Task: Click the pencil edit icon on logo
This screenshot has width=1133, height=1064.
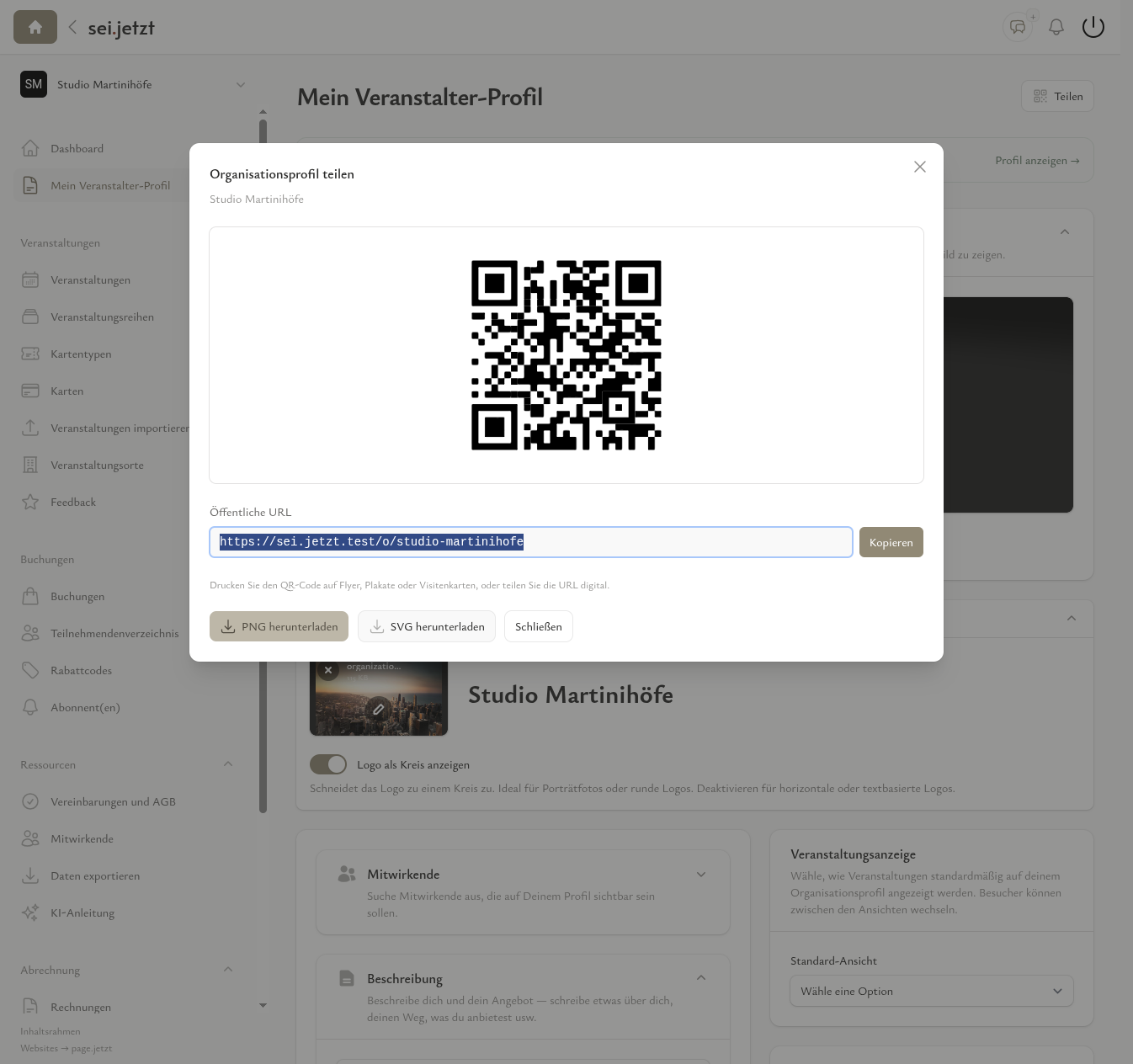Action: 379,709
